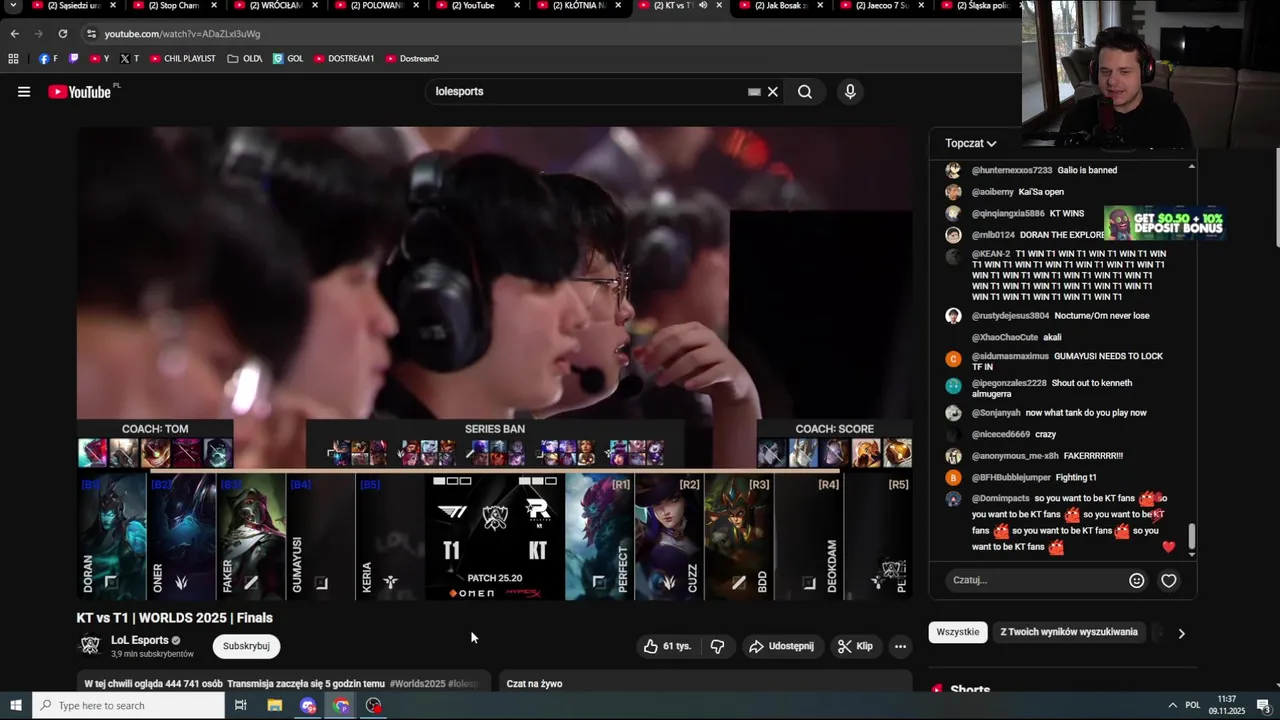Open Windows notification center icon
The width and height of the screenshot is (1280, 720).
[x=1263, y=706]
